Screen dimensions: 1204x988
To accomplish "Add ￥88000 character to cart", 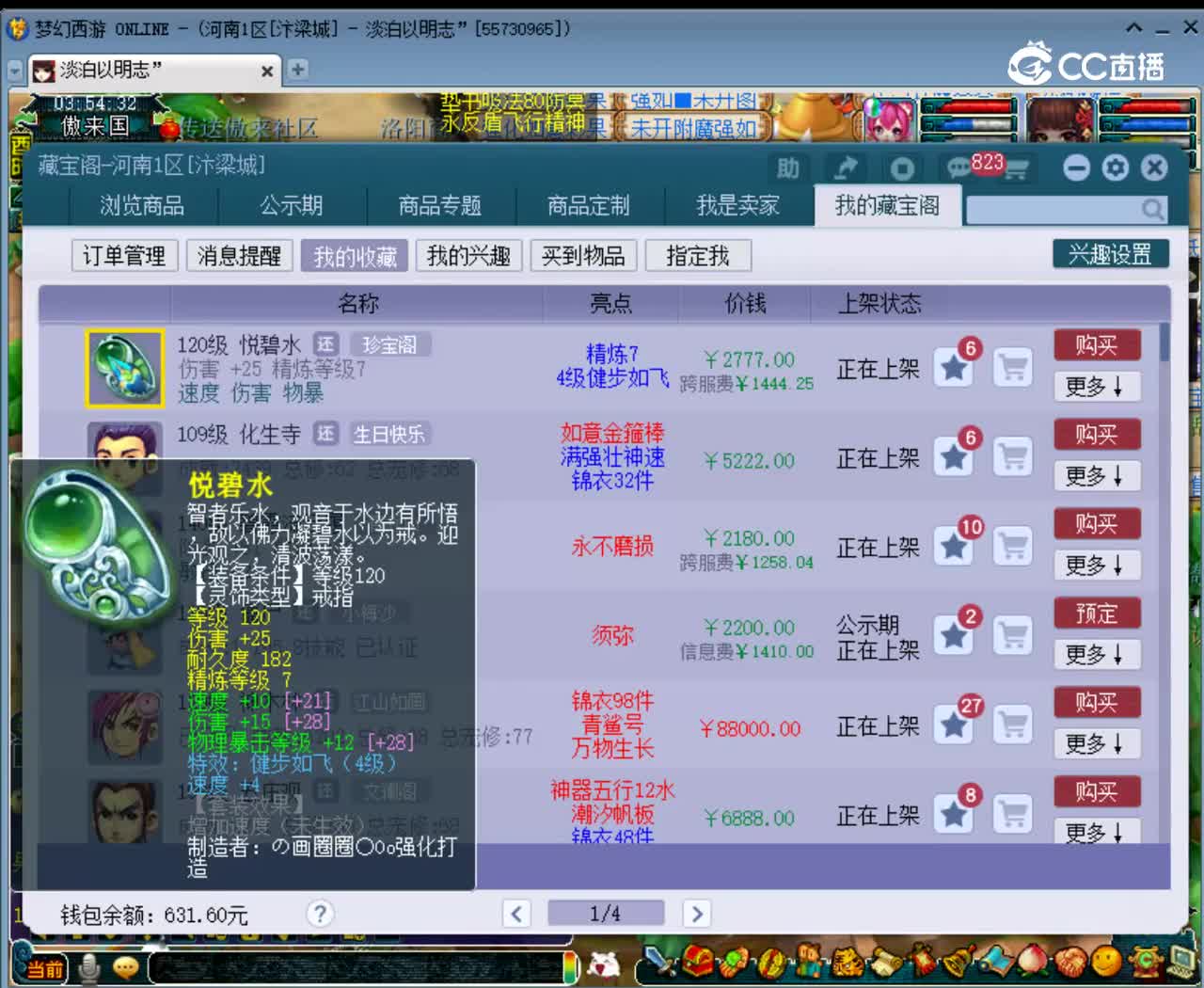I will [1013, 725].
